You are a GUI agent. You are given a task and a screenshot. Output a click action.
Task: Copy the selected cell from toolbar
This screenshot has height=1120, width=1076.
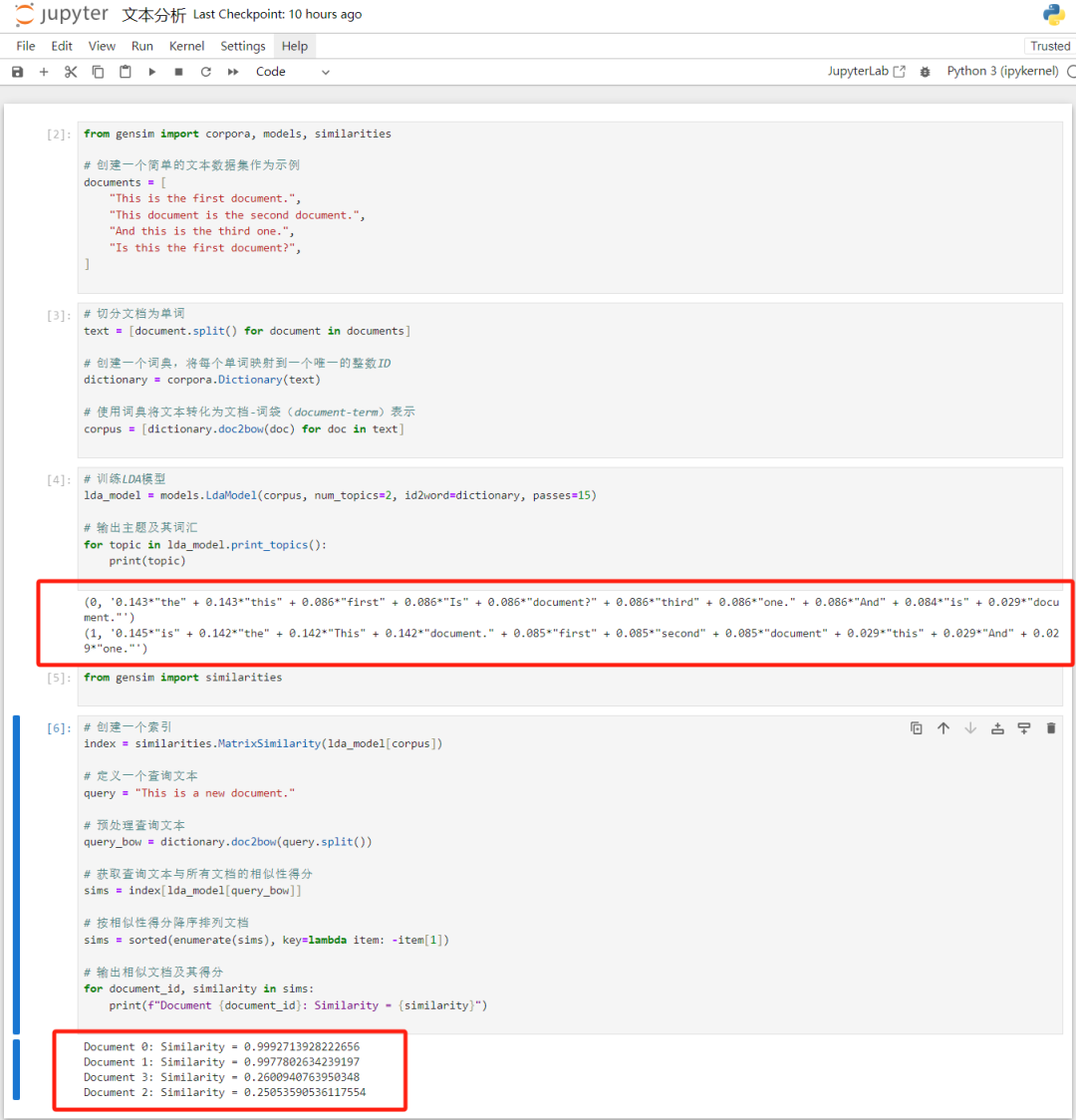[98, 72]
